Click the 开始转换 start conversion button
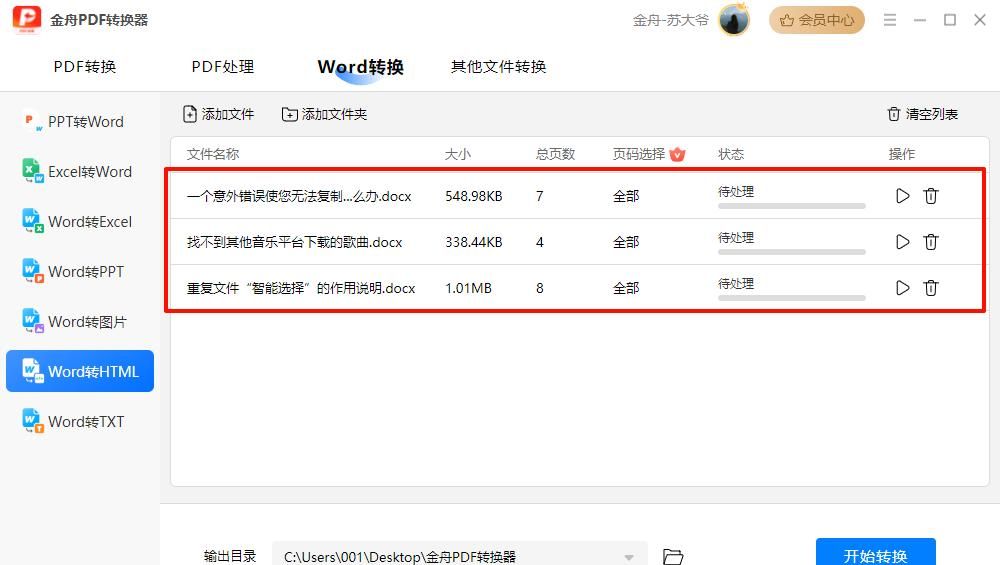The image size is (1000, 565). pyautogui.click(x=876, y=554)
